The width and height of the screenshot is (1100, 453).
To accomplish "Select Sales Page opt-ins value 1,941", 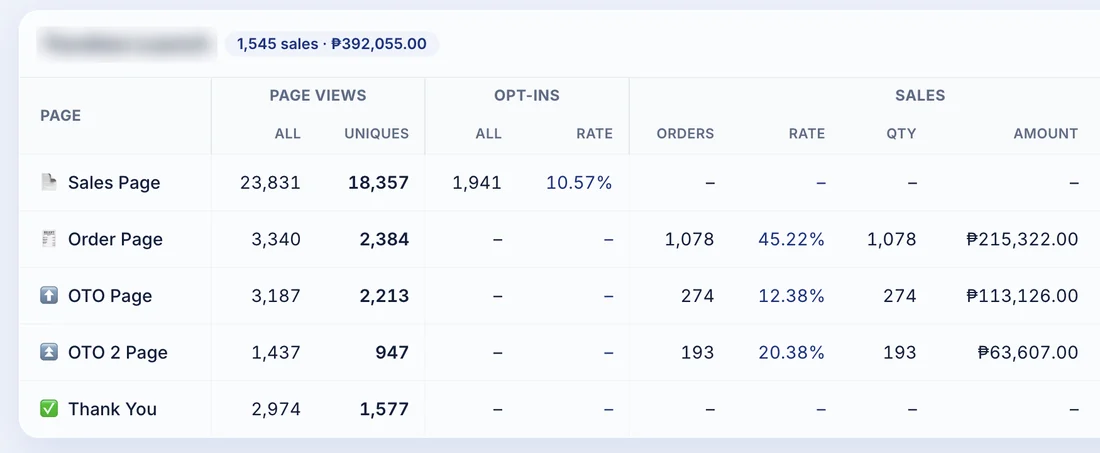I will pyautogui.click(x=477, y=183).
